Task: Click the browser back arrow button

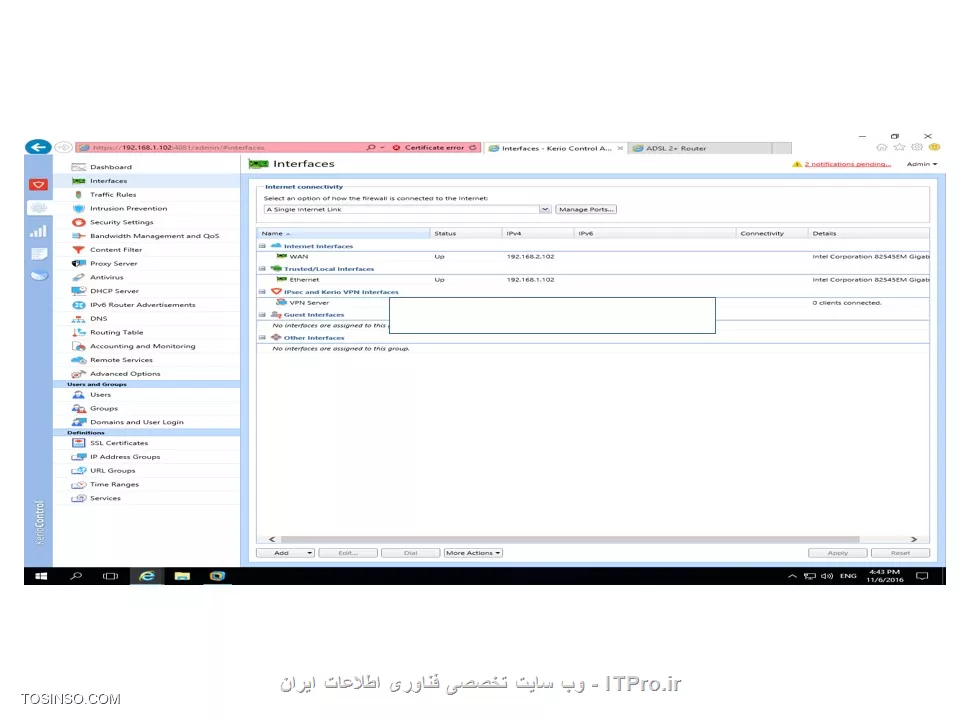Action: click(x=38, y=147)
